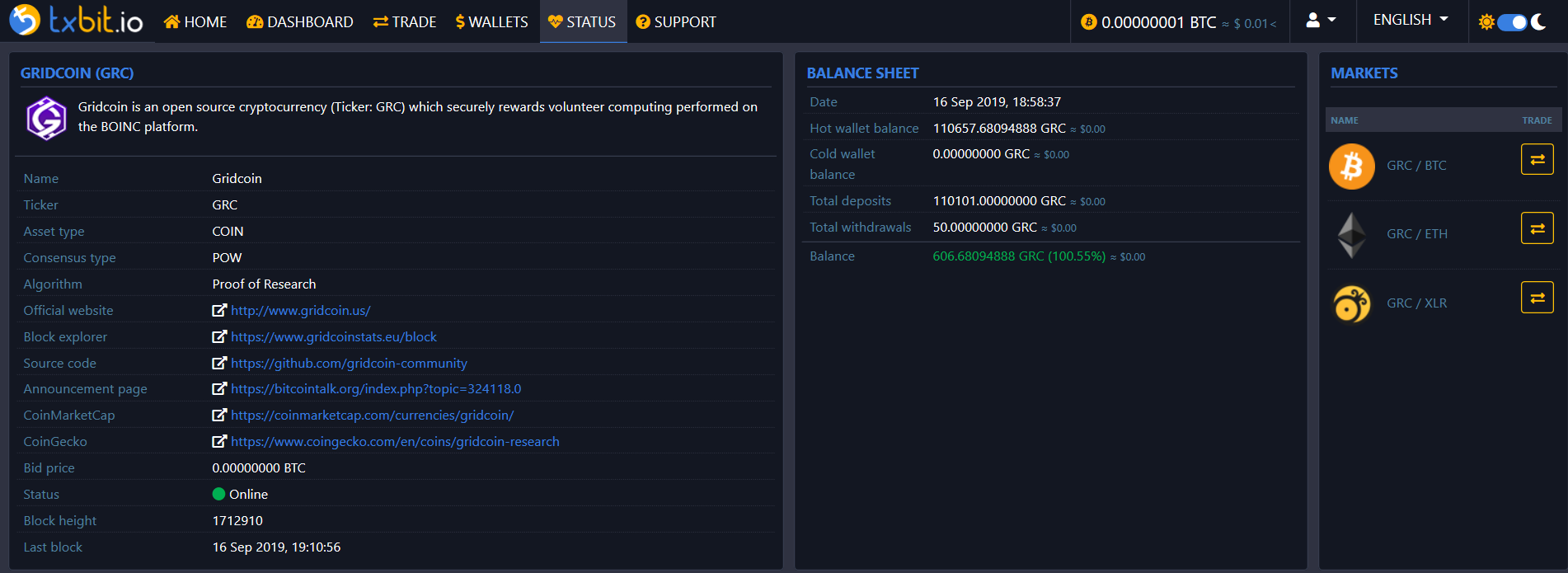Select bid price 0.00000000 BTC
This screenshot has width=1568, height=573.
pyautogui.click(x=259, y=468)
